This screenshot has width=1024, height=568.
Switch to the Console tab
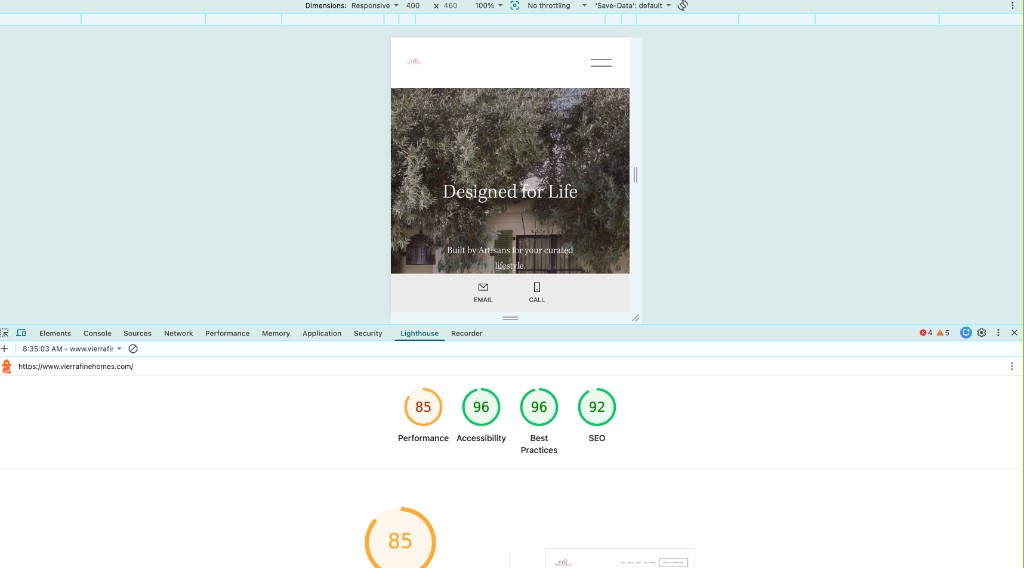(x=97, y=333)
